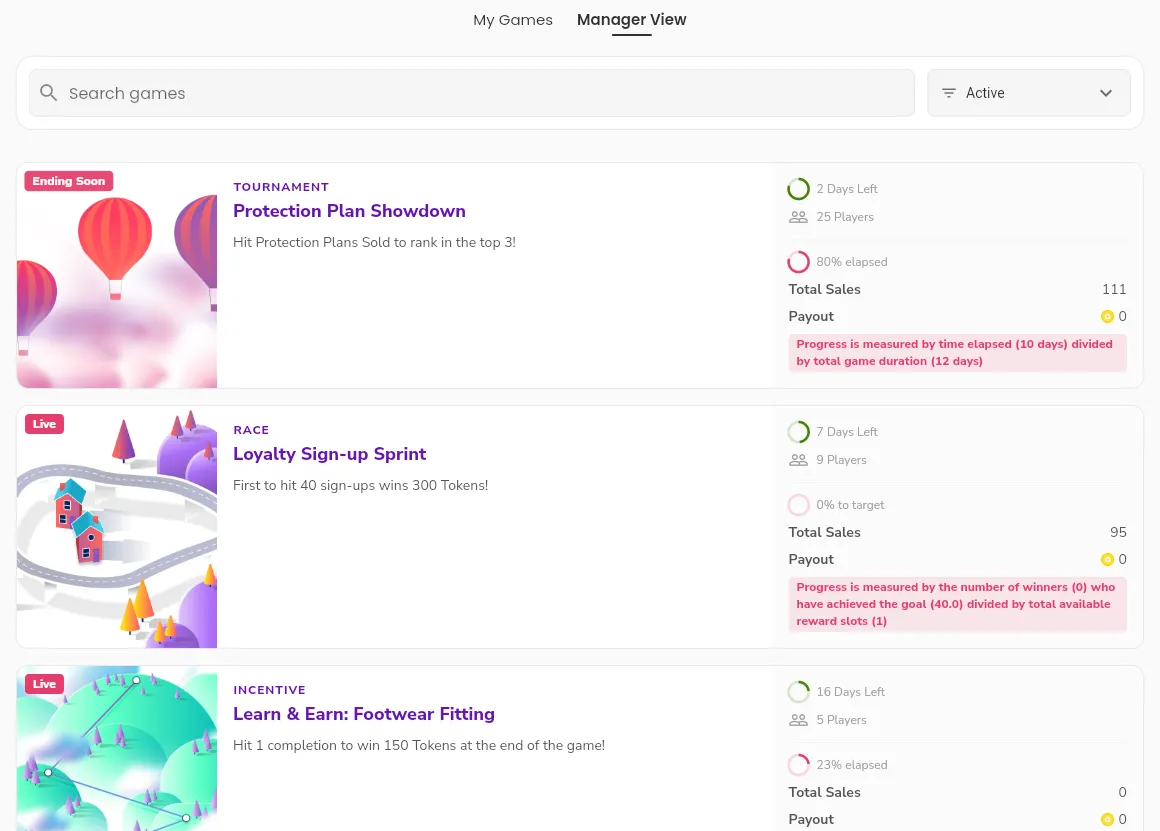
Task: Click the Footwear Fitting Payout coin icon
Action: tap(1107, 819)
